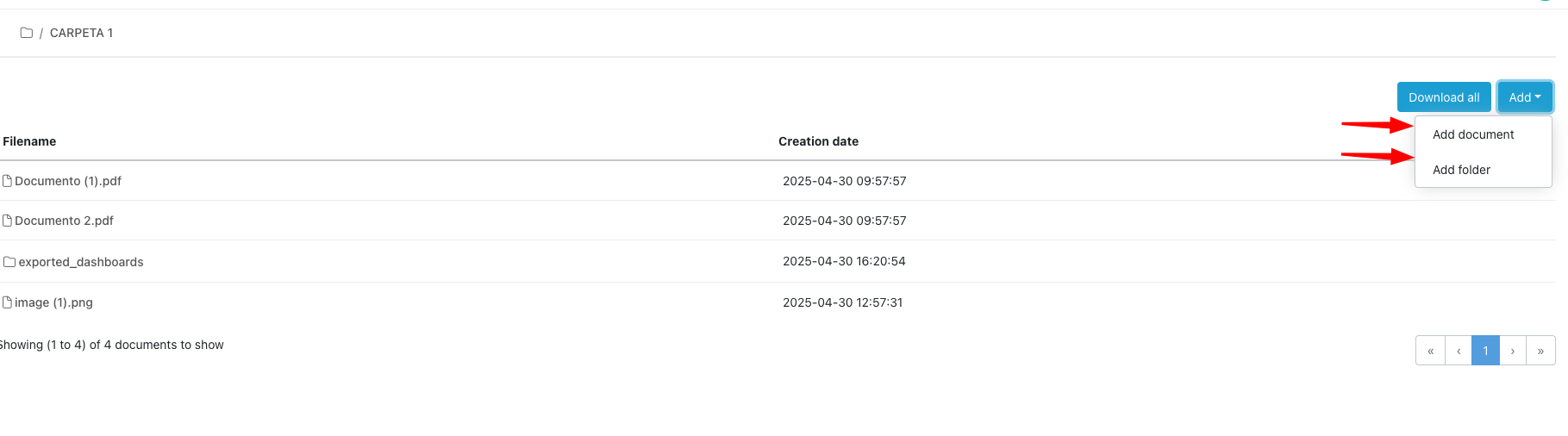Click the breadcrumb root folder icon
Screen dimensions: 1568x436
27,33
